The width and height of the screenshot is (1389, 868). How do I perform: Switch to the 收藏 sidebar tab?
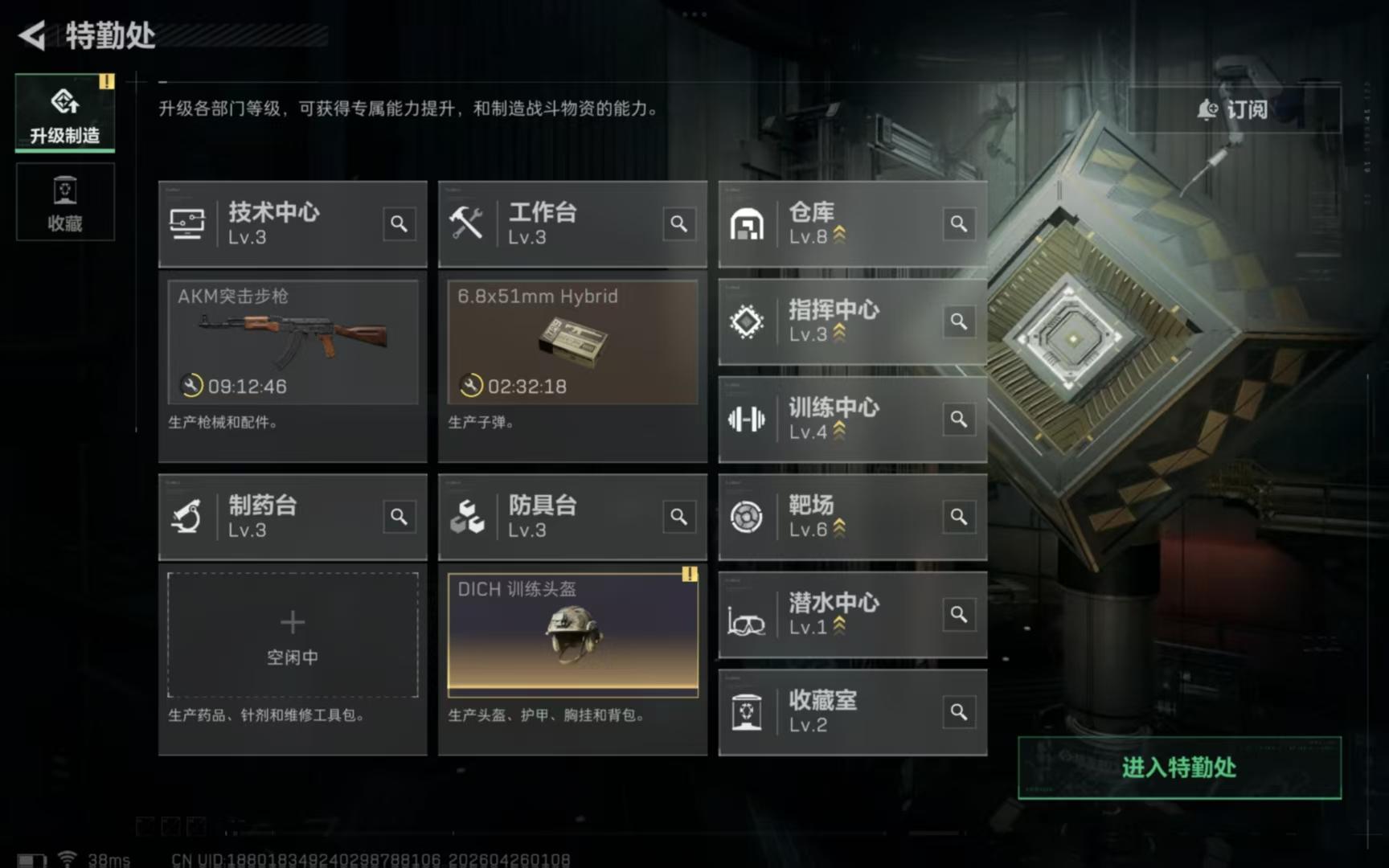click(x=65, y=202)
